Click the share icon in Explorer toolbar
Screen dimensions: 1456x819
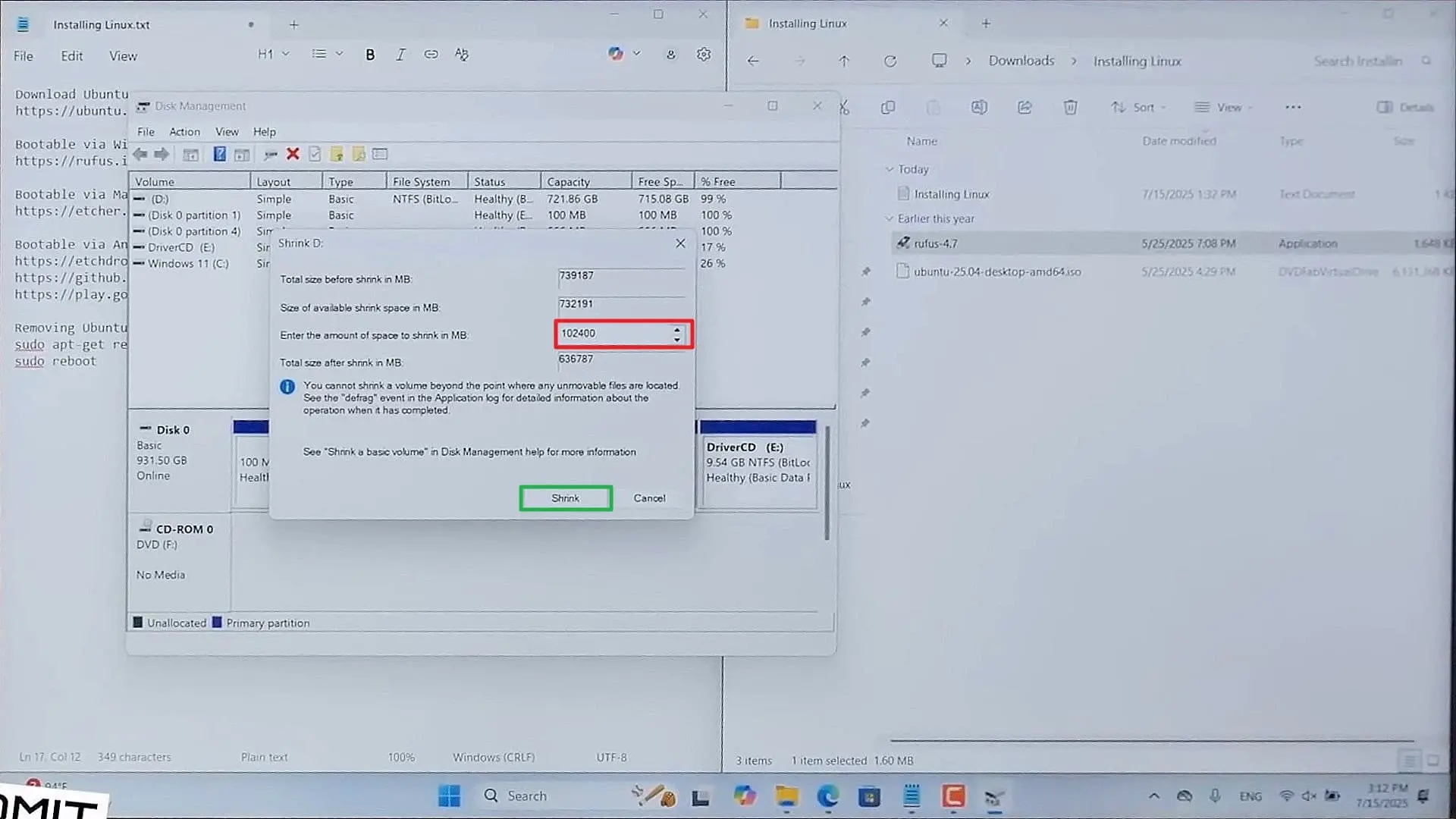click(x=1025, y=108)
